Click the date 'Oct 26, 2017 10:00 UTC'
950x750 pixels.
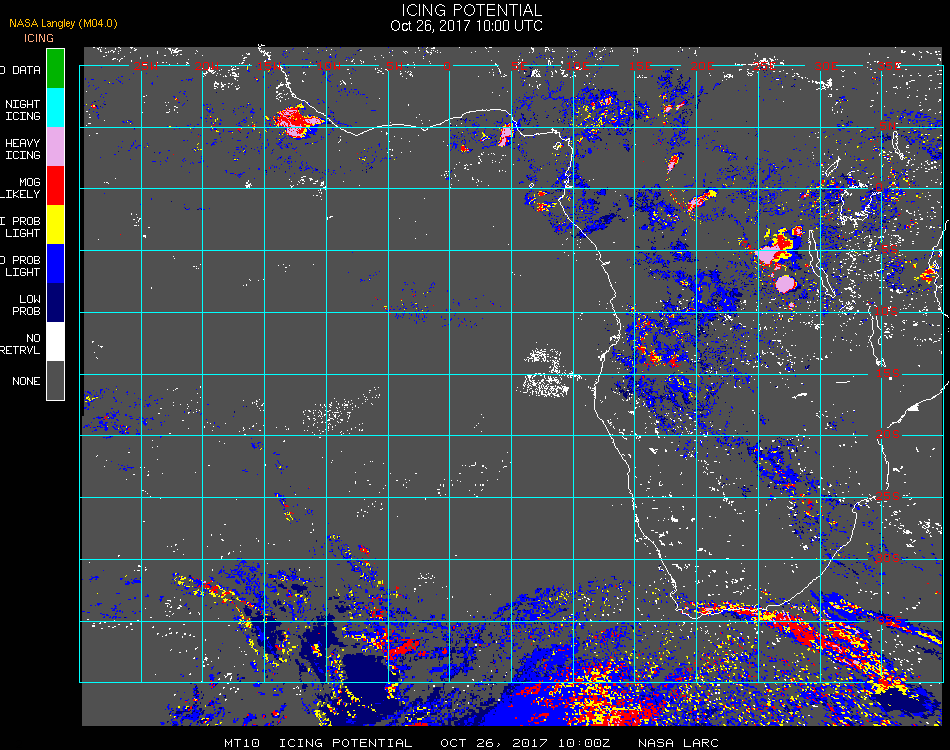point(467,26)
